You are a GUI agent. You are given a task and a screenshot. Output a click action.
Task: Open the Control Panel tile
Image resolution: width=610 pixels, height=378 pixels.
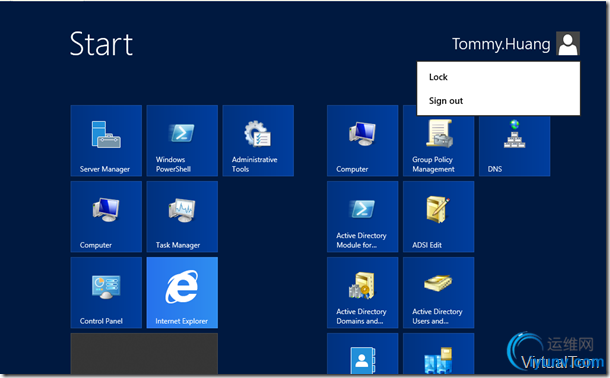click(x=106, y=292)
